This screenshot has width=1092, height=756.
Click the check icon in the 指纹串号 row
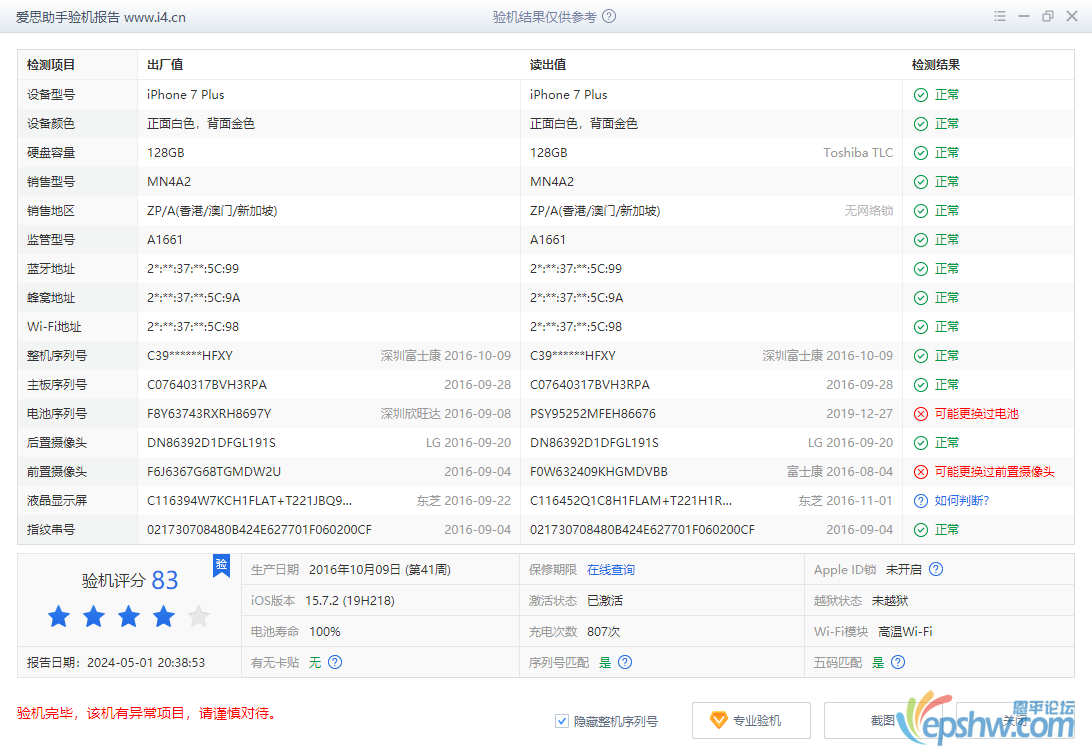(921, 530)
